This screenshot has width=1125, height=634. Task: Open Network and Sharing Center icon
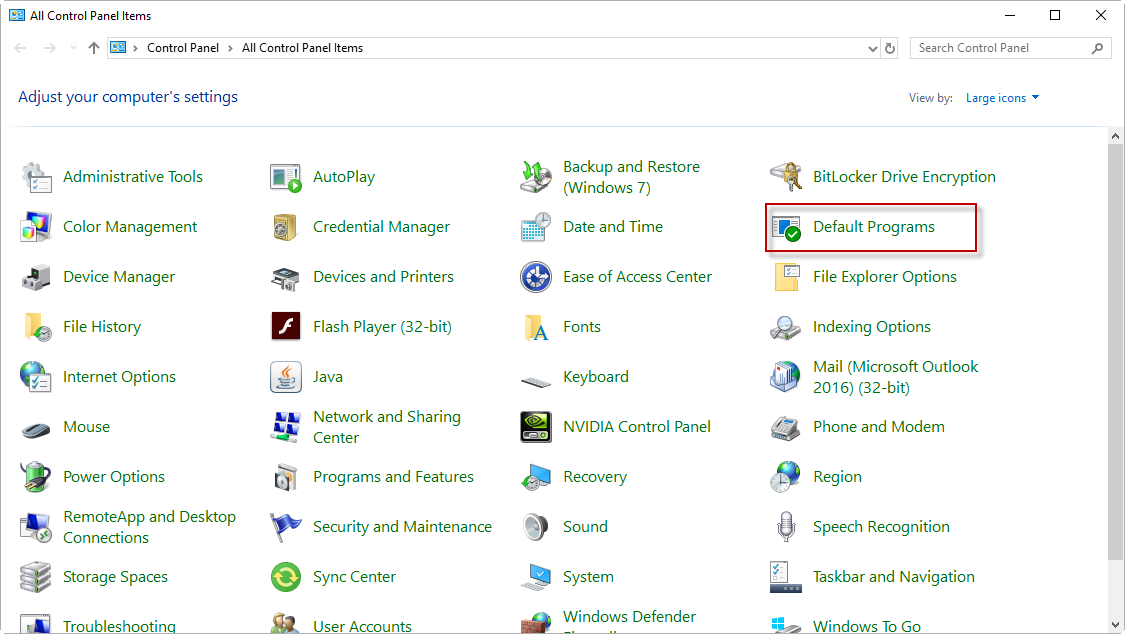(286, 427)
